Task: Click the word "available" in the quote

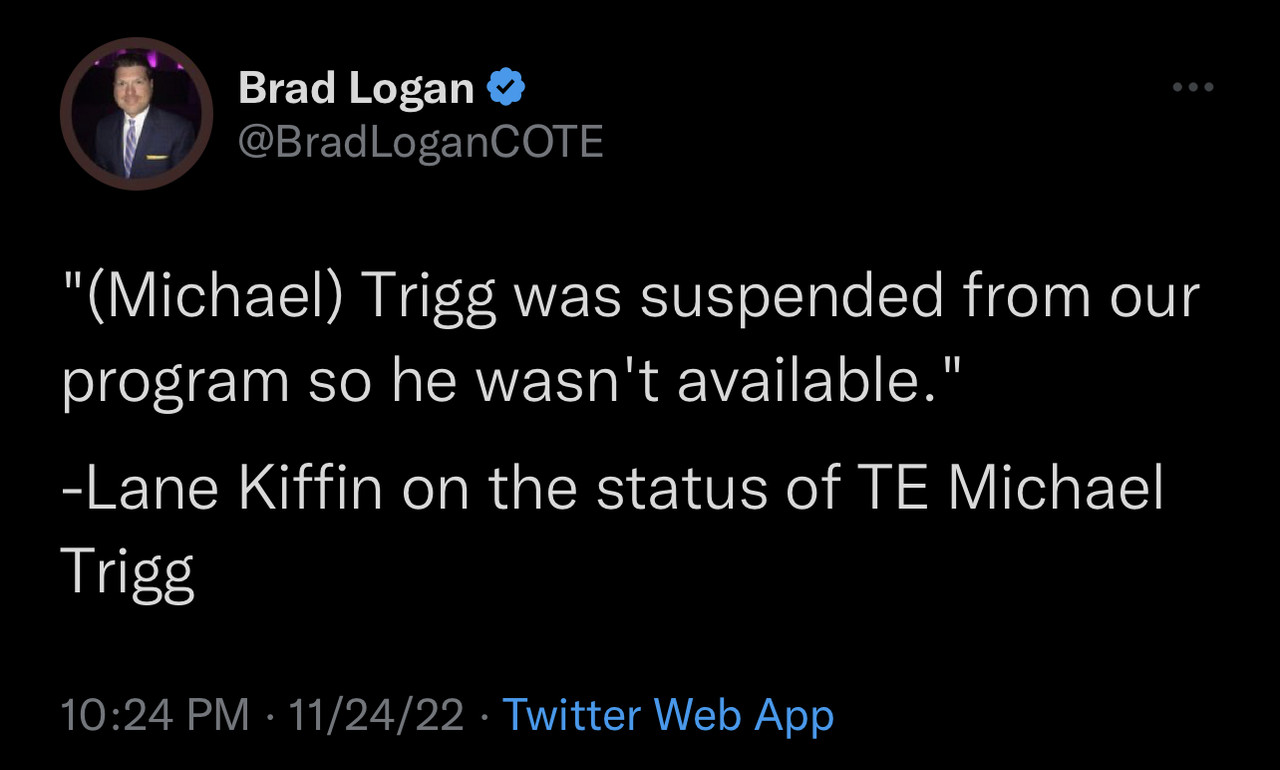Action: click(796, 380)
